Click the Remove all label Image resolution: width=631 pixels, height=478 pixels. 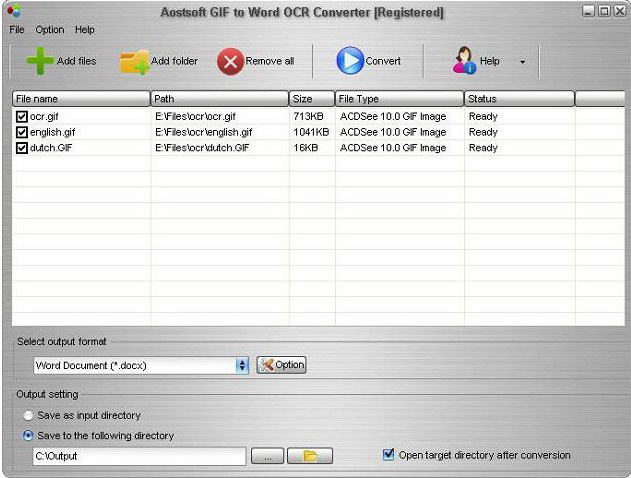[x=270, y=61]
